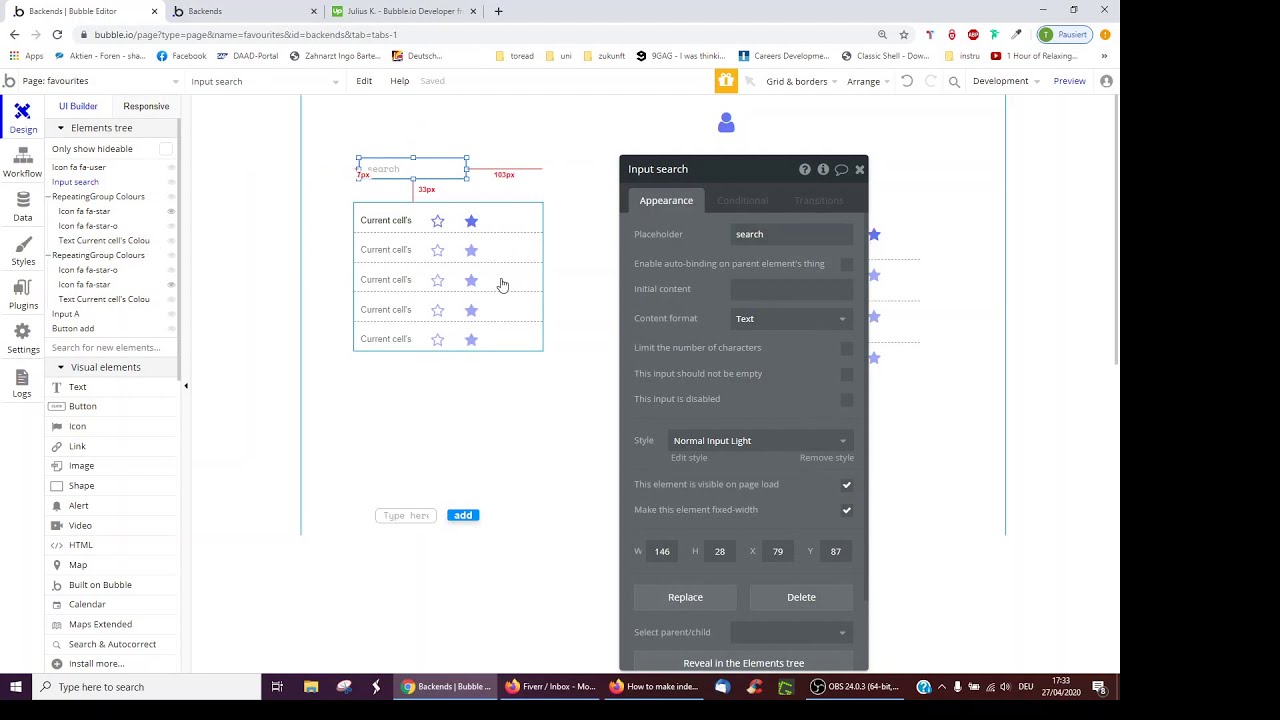Click the Delete button
Viewport: 1280px width, 720px height.
tap(801, 597)
